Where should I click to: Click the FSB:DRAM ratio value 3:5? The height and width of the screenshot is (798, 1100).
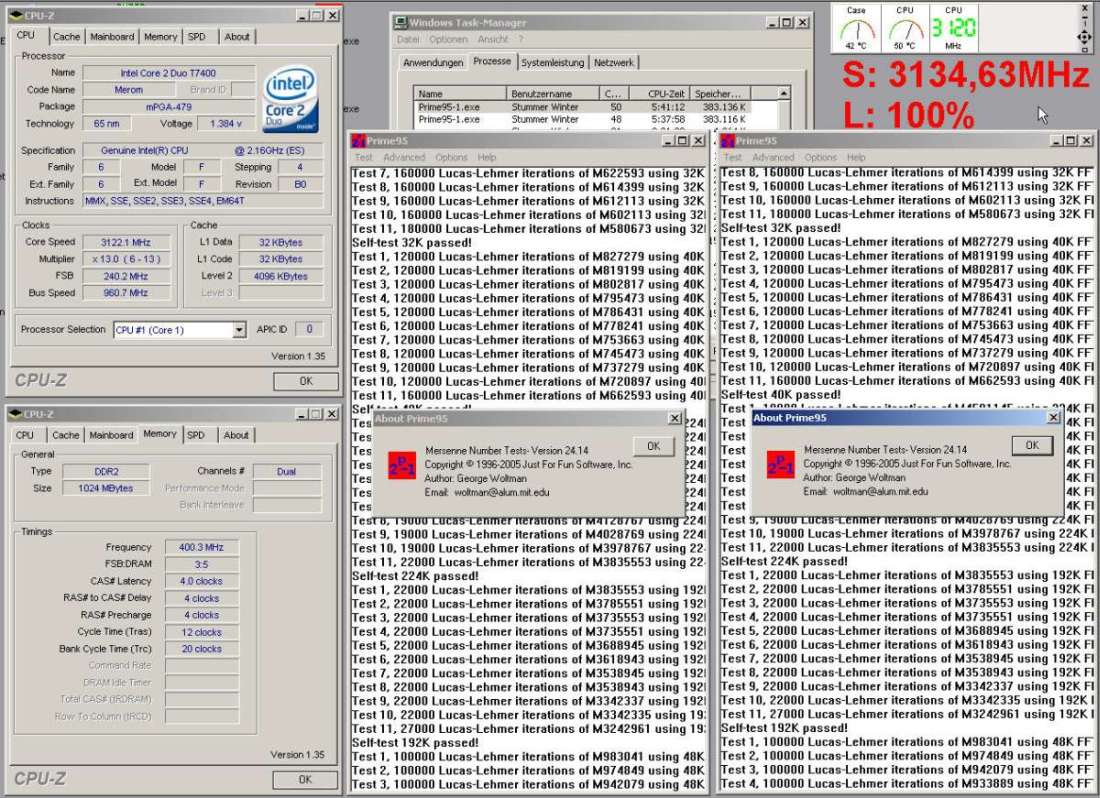point(201,564)
